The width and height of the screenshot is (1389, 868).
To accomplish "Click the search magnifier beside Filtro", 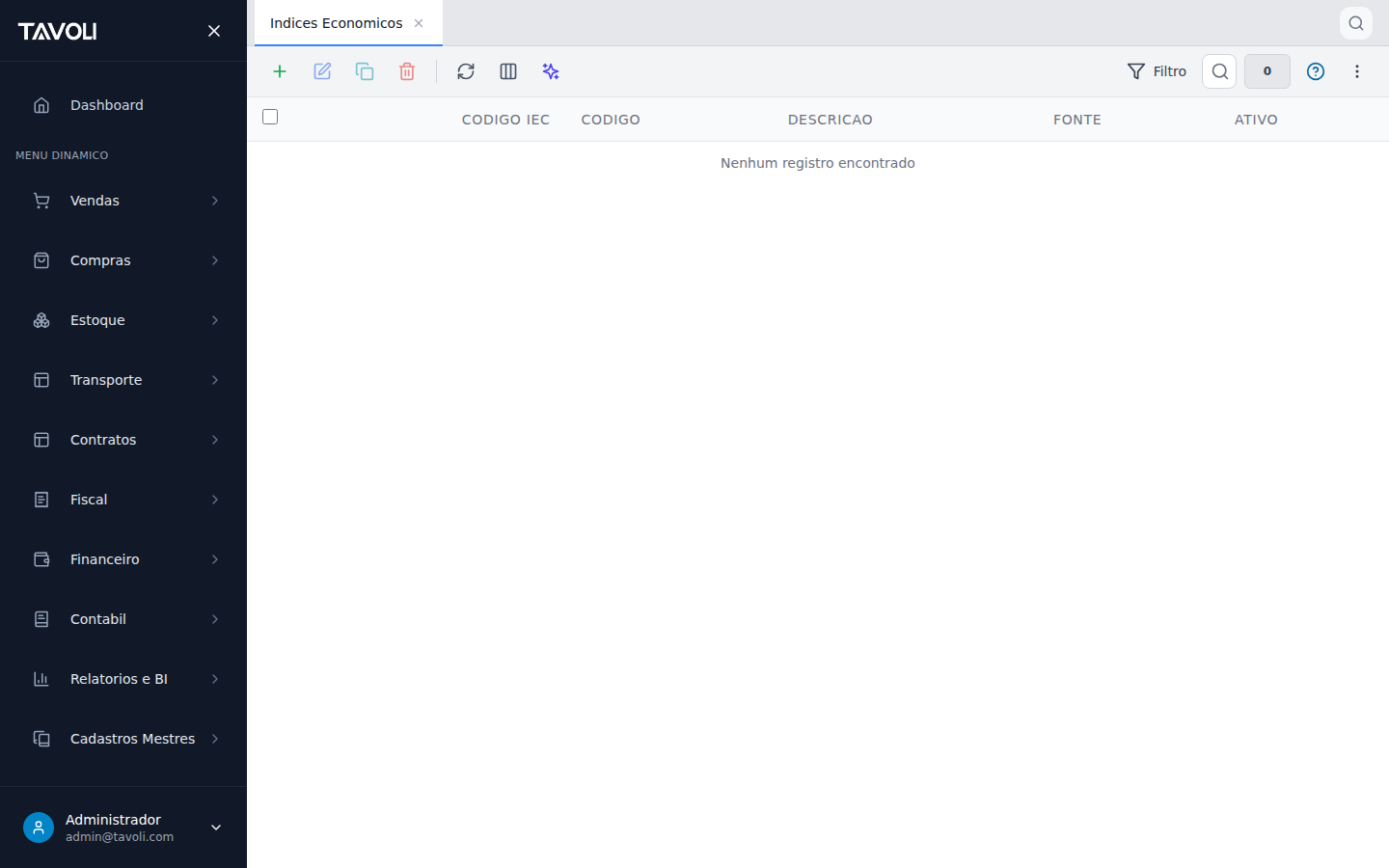I will 1219,71.
